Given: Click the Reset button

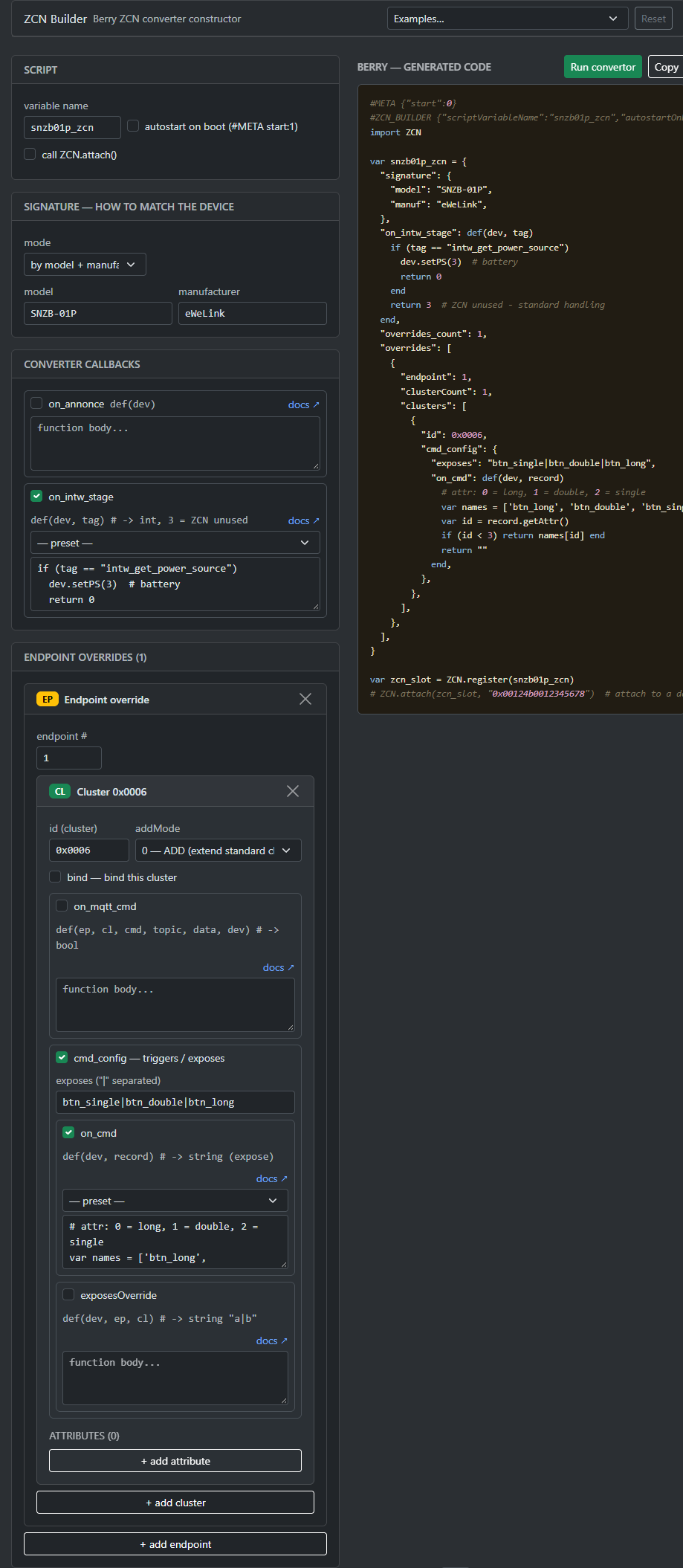Looking at the screenshot, I should click(653, 19).
